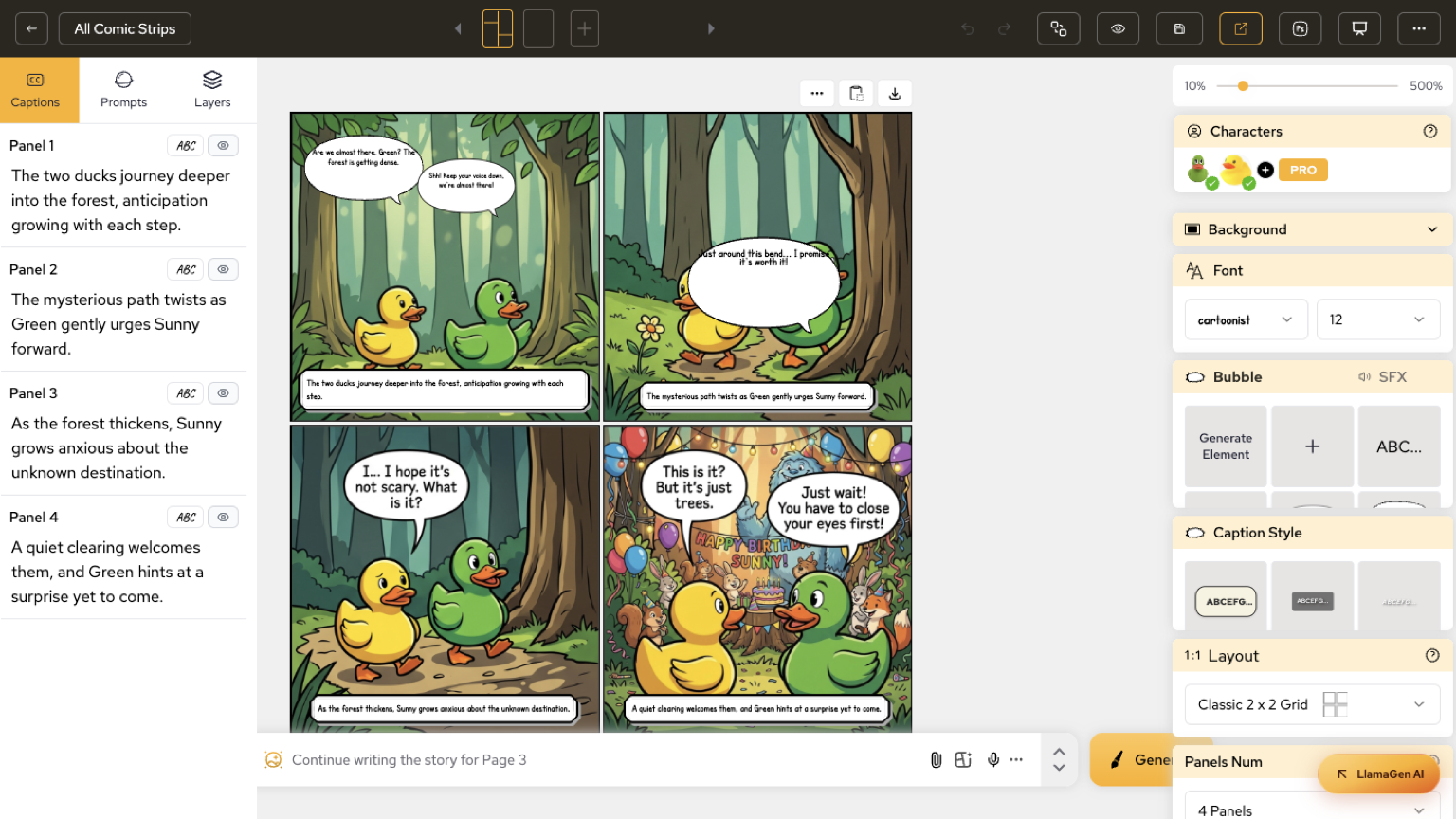Click the undo arrow icon
Image resolution: width=1456 pixels, height=819 pixels.
click(x=967, y=28)
